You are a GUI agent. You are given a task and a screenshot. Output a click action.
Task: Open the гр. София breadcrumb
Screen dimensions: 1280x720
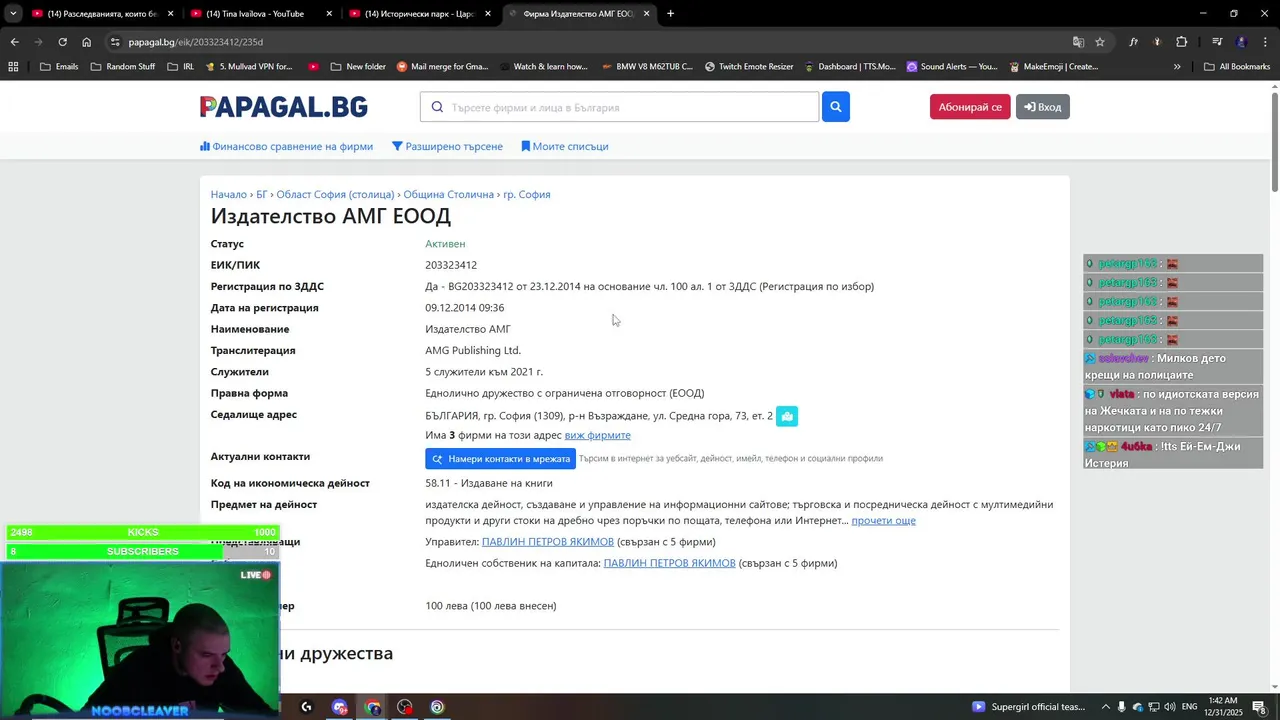(x=527, y=194)
